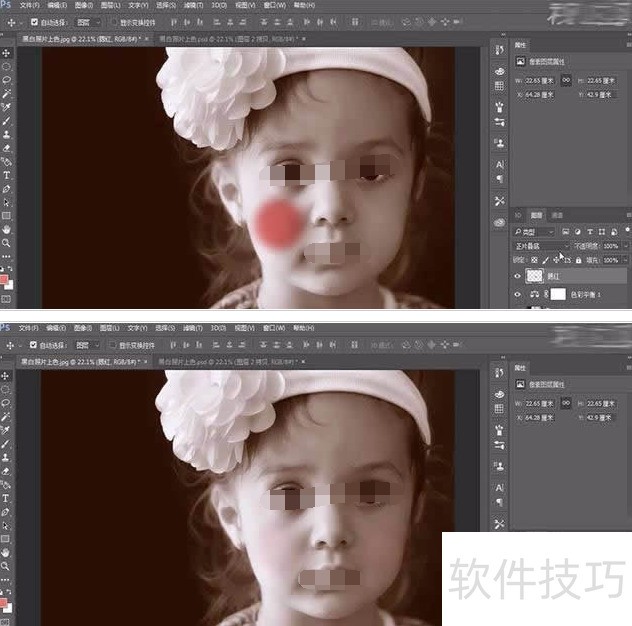Filter layers by type (T) icon
Image resolution: width=632 pixels, height=626 pixels.
[x=590, y=232]
